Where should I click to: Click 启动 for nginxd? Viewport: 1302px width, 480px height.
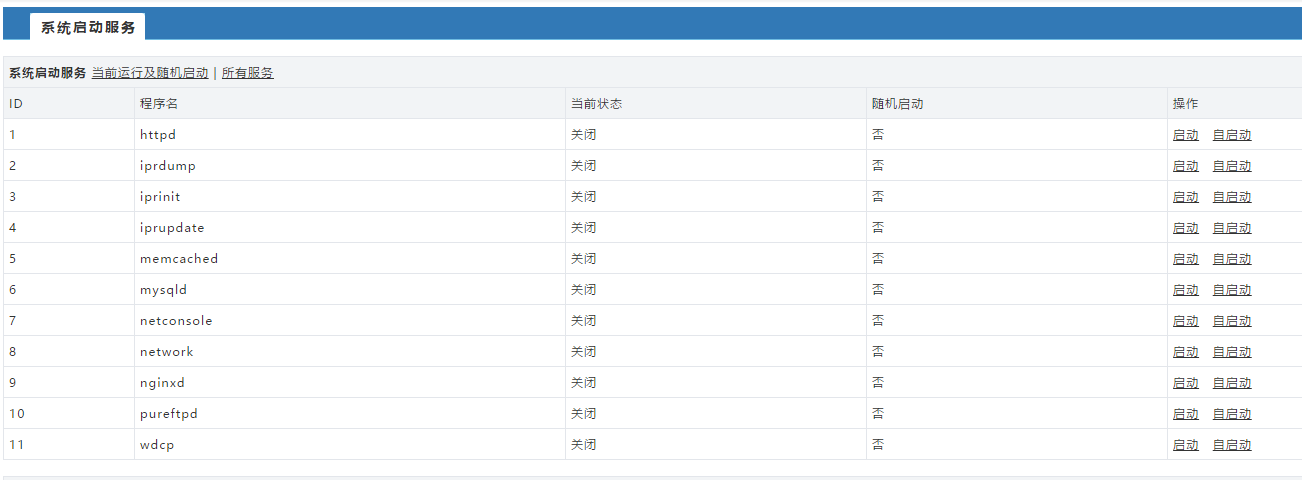[x=1186, y=383]
